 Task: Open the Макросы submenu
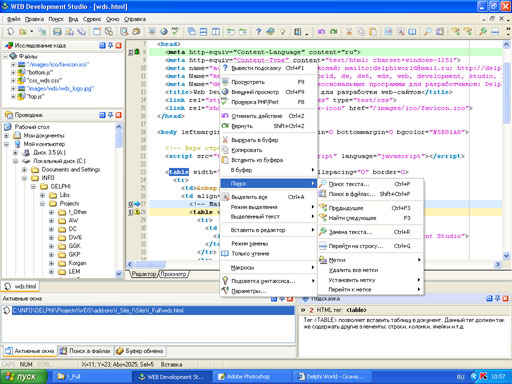[x=268, y=267]
